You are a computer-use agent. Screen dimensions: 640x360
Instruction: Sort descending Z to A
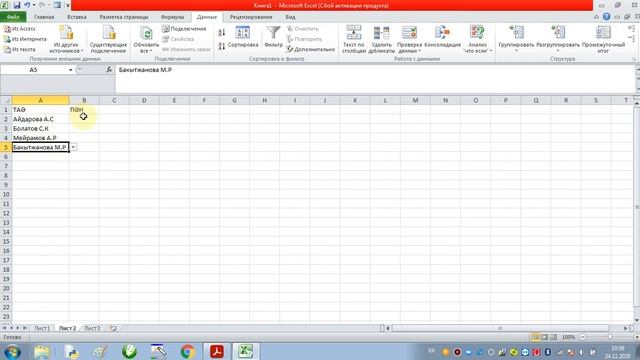coord(222,46)
